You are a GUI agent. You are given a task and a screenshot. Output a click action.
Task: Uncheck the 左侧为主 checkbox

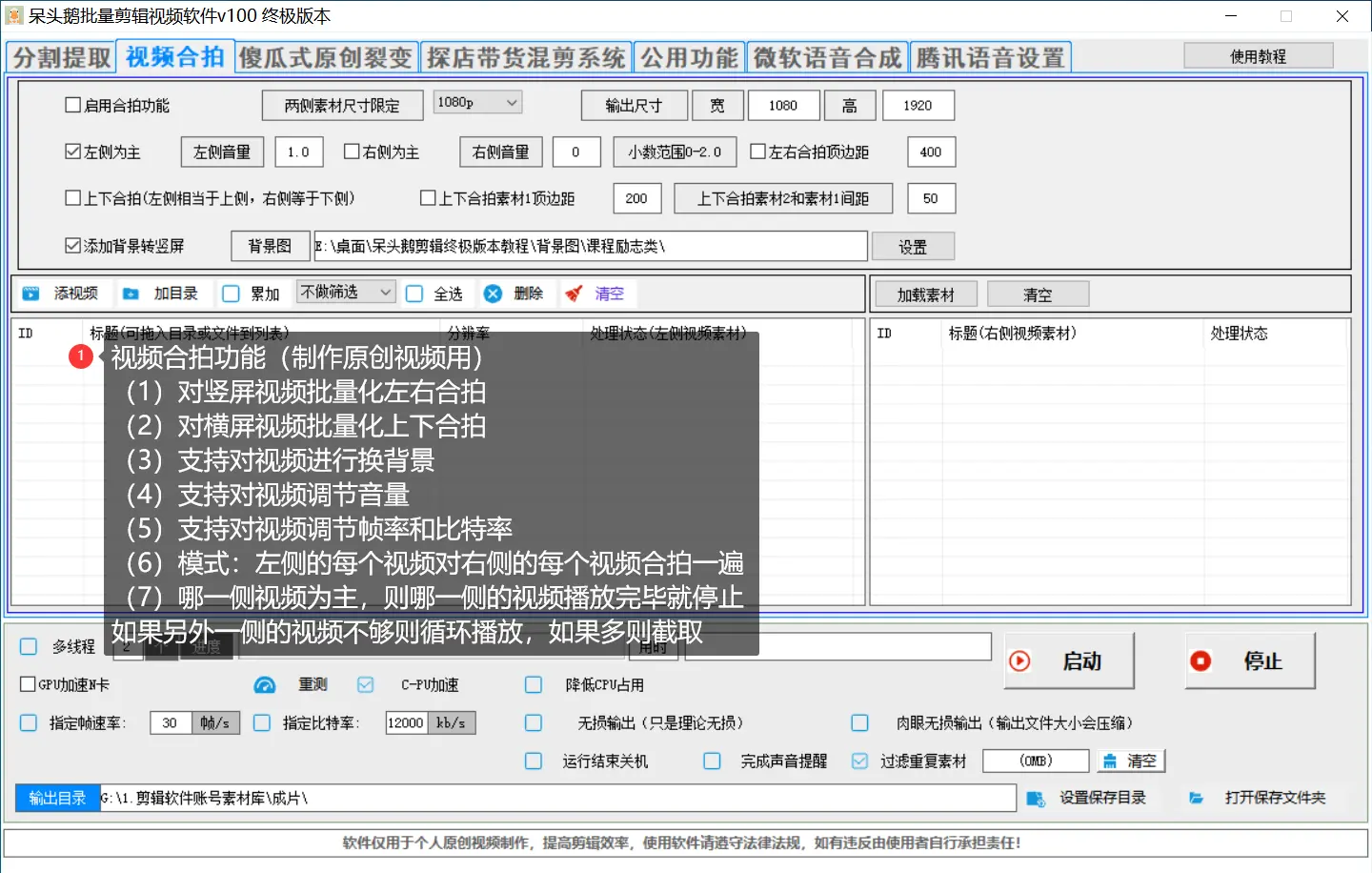(71, 151)
